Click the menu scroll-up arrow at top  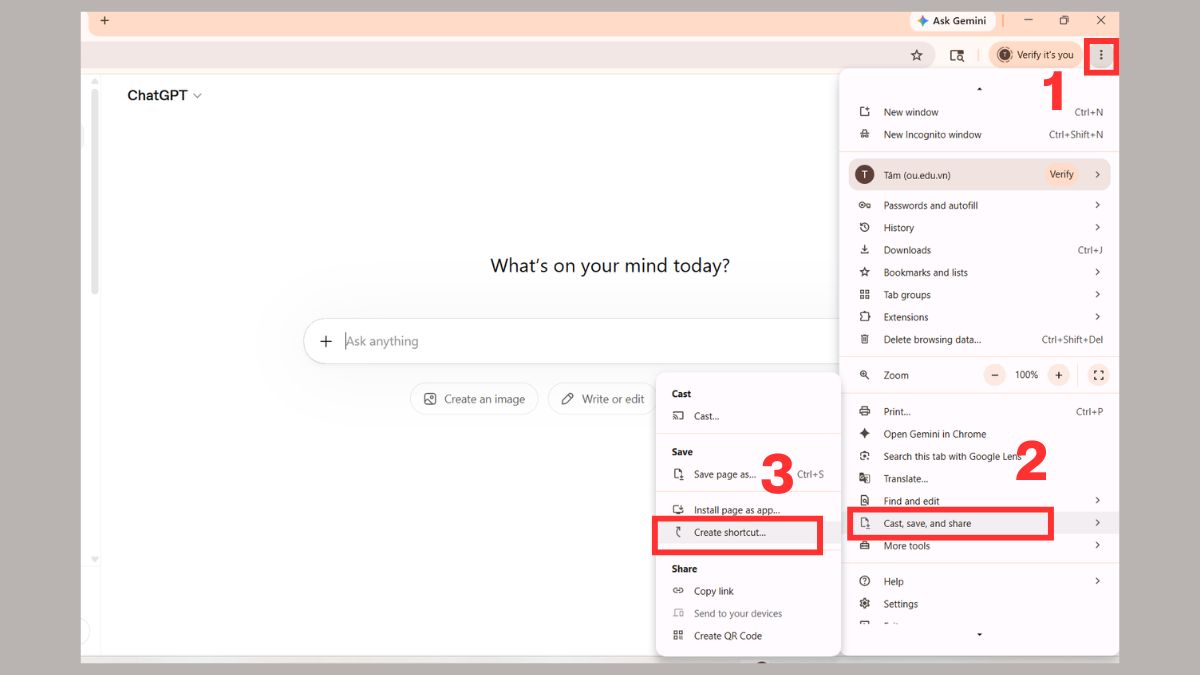pos(979,90)
